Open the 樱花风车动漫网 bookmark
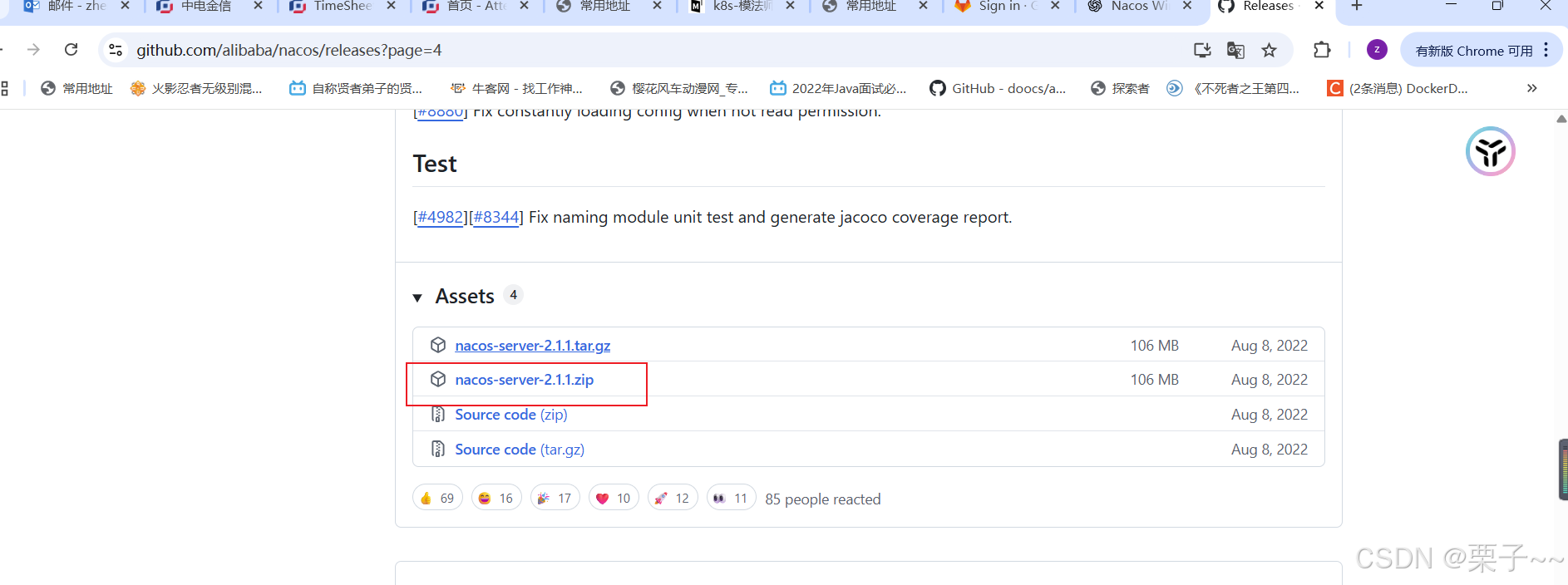The width and height of the screenshot is (1568, 585). [678, 88]
